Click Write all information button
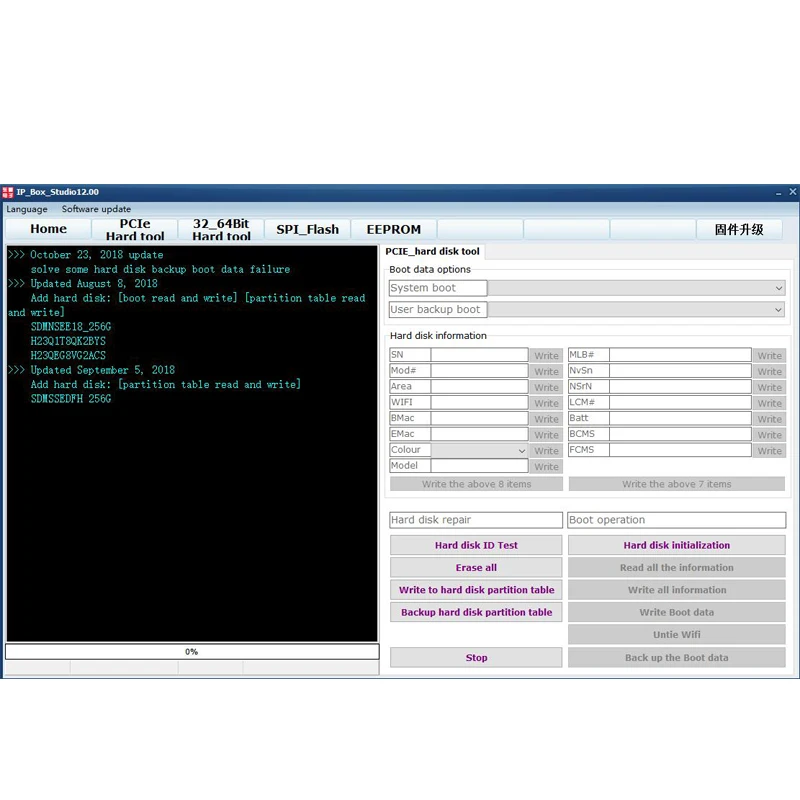The height and width of the screenshot is (800, 800). 677,590
